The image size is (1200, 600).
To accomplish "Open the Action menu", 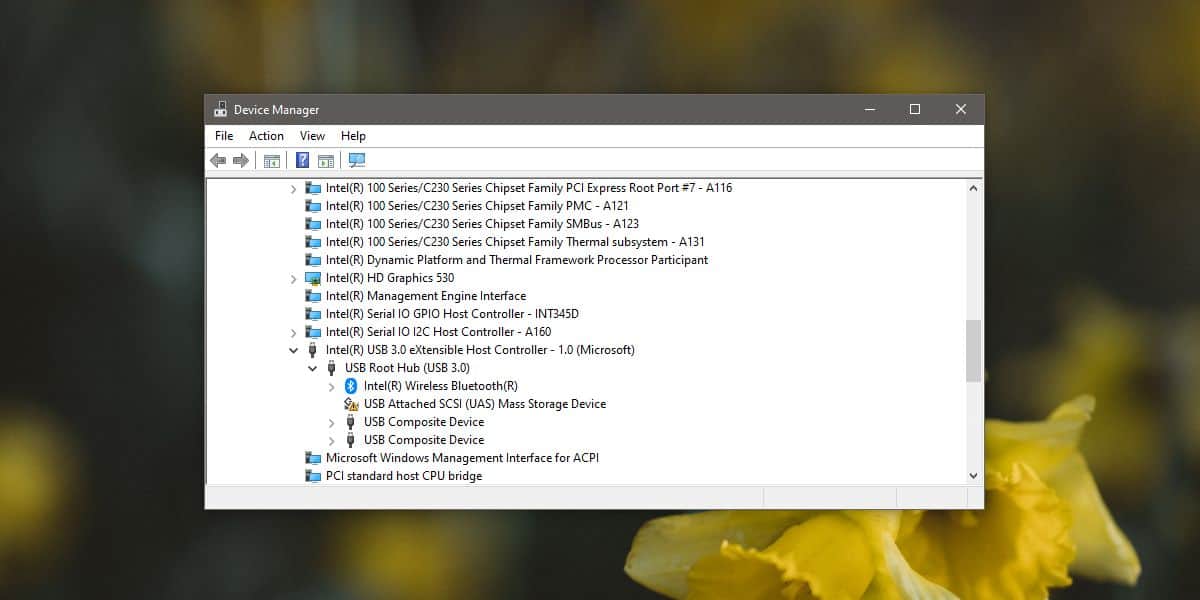I will click(x=266, y=136).
